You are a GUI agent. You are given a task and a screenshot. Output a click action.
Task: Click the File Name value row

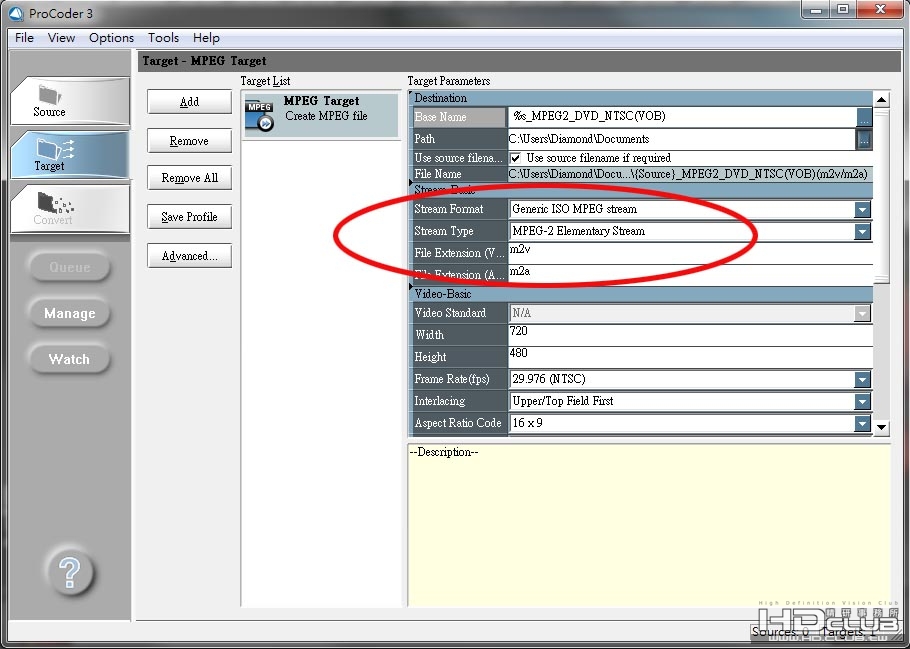[x=691, y=174]
